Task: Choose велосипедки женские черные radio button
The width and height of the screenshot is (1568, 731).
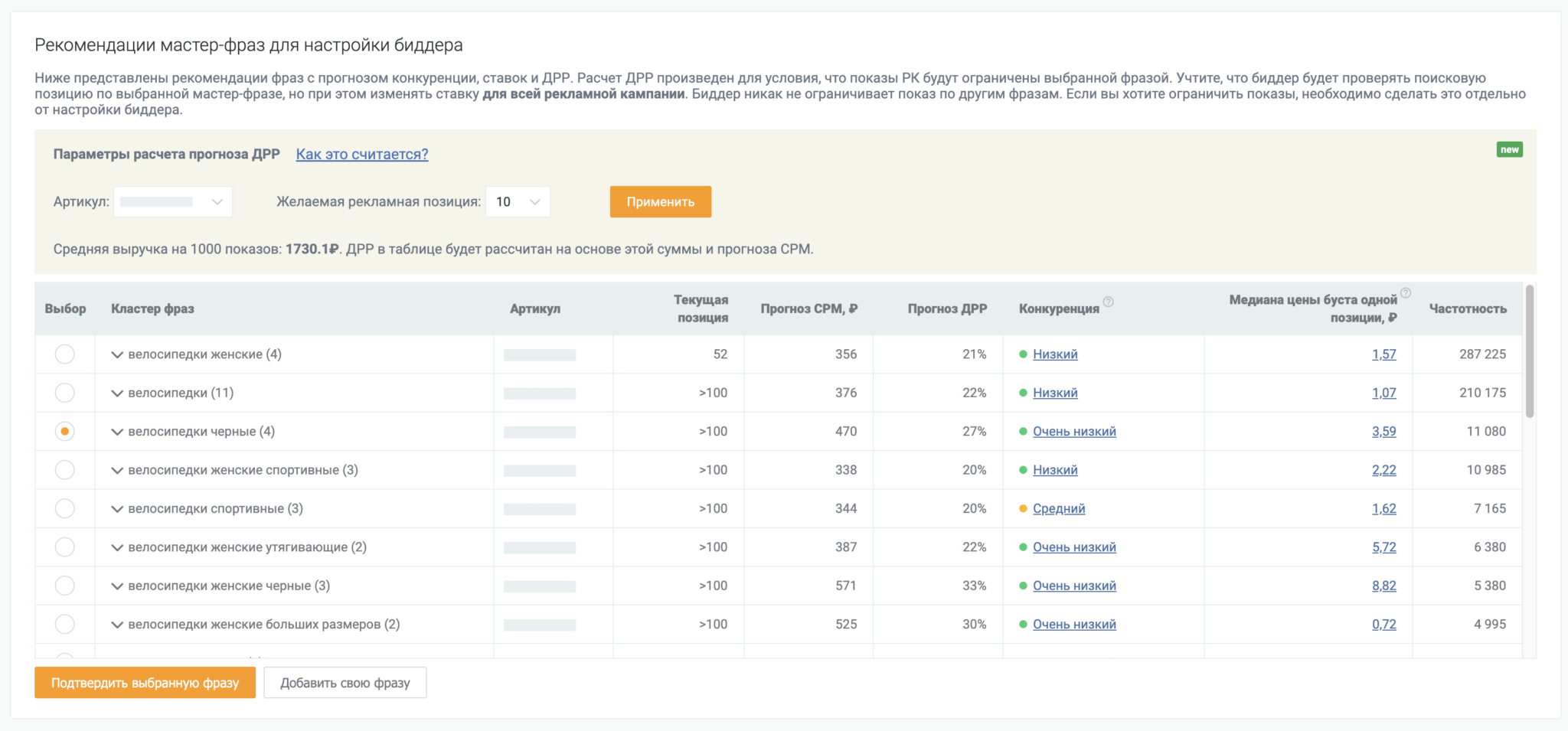Action: (x=65, y=586)
